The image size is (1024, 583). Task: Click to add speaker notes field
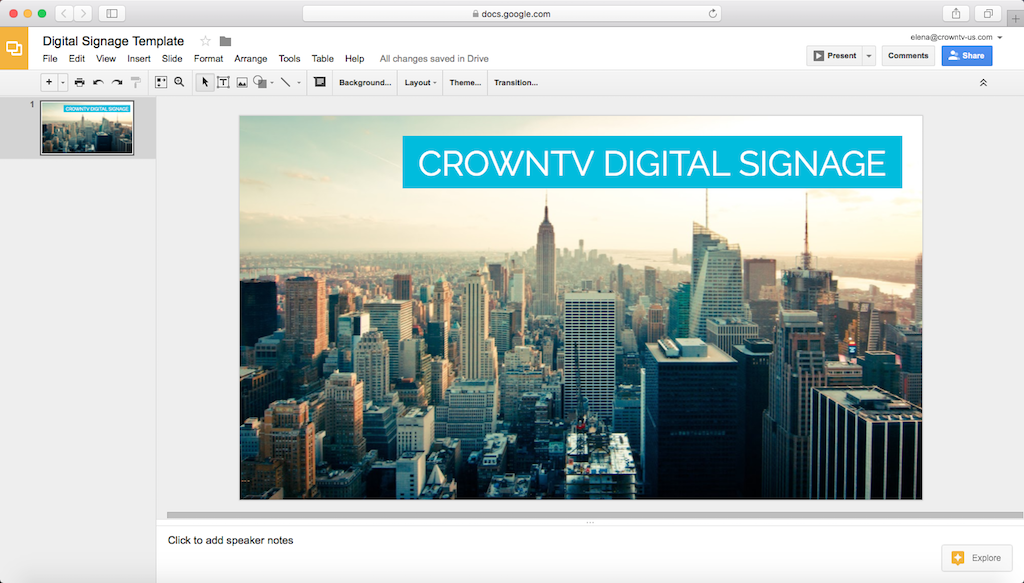point(231,540)
